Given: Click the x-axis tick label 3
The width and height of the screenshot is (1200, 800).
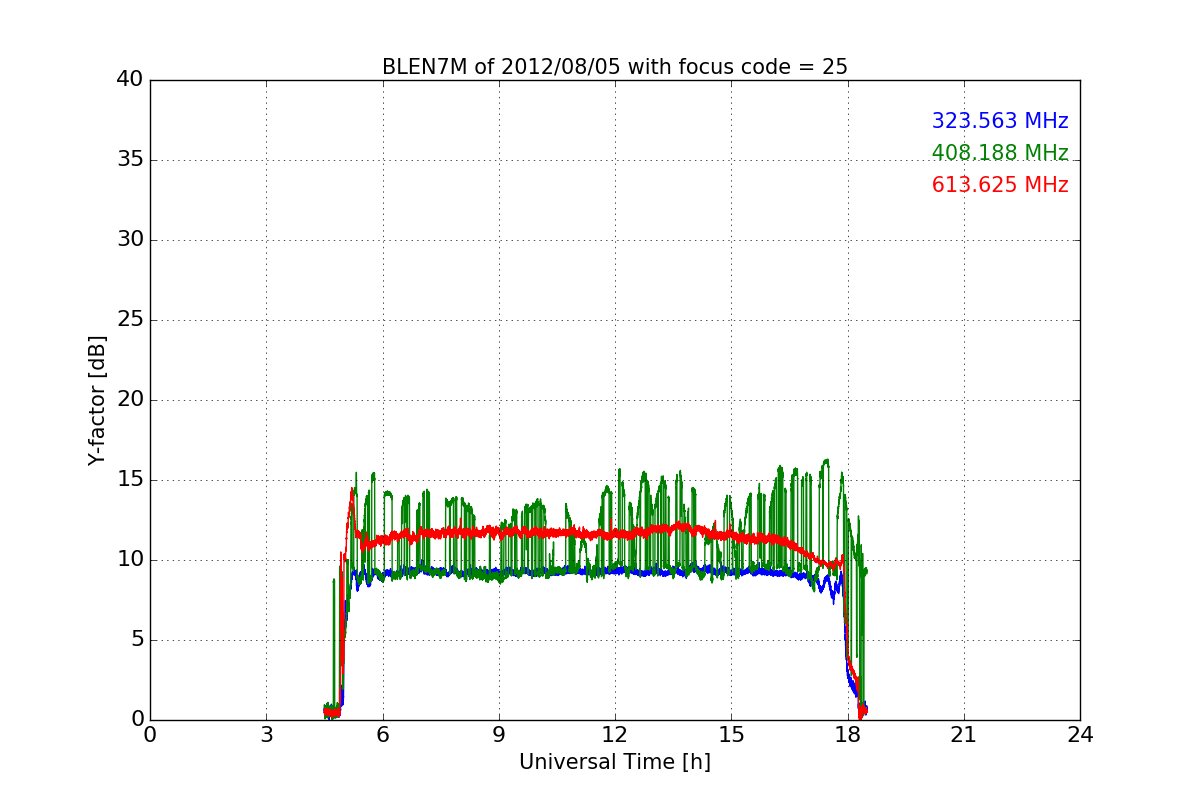Looking at the screenshot, I should click(x=266, y=735).
